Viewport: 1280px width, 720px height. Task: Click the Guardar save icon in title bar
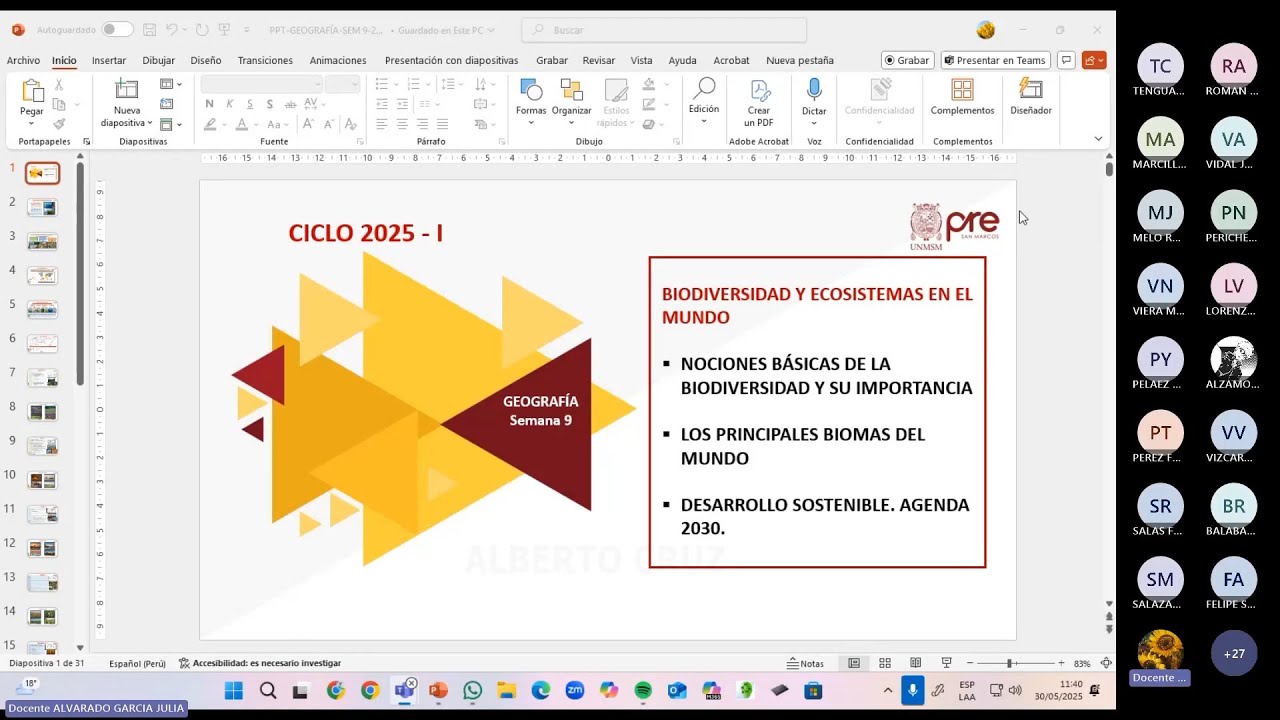pyautogui.click(x=149, y=30)
